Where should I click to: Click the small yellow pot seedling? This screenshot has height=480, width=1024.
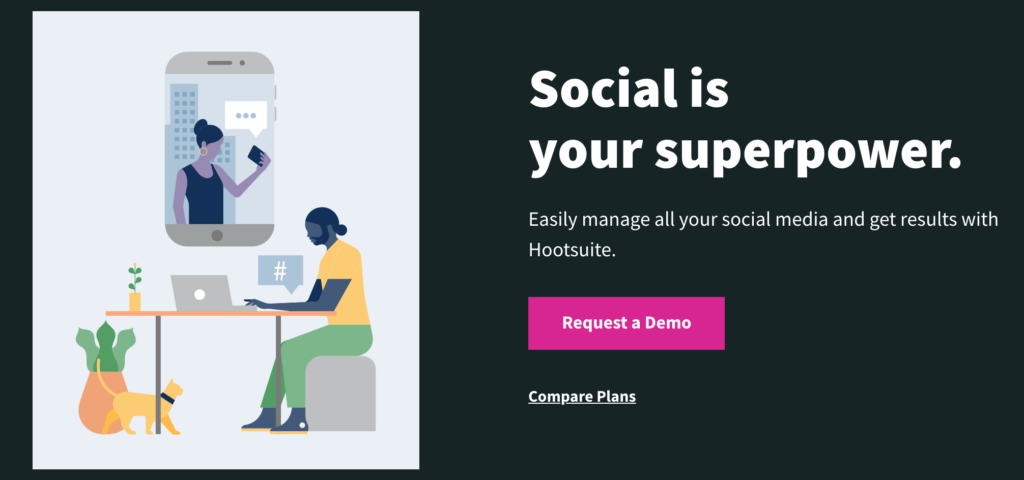pyautogui.click(x=135, y=287)
